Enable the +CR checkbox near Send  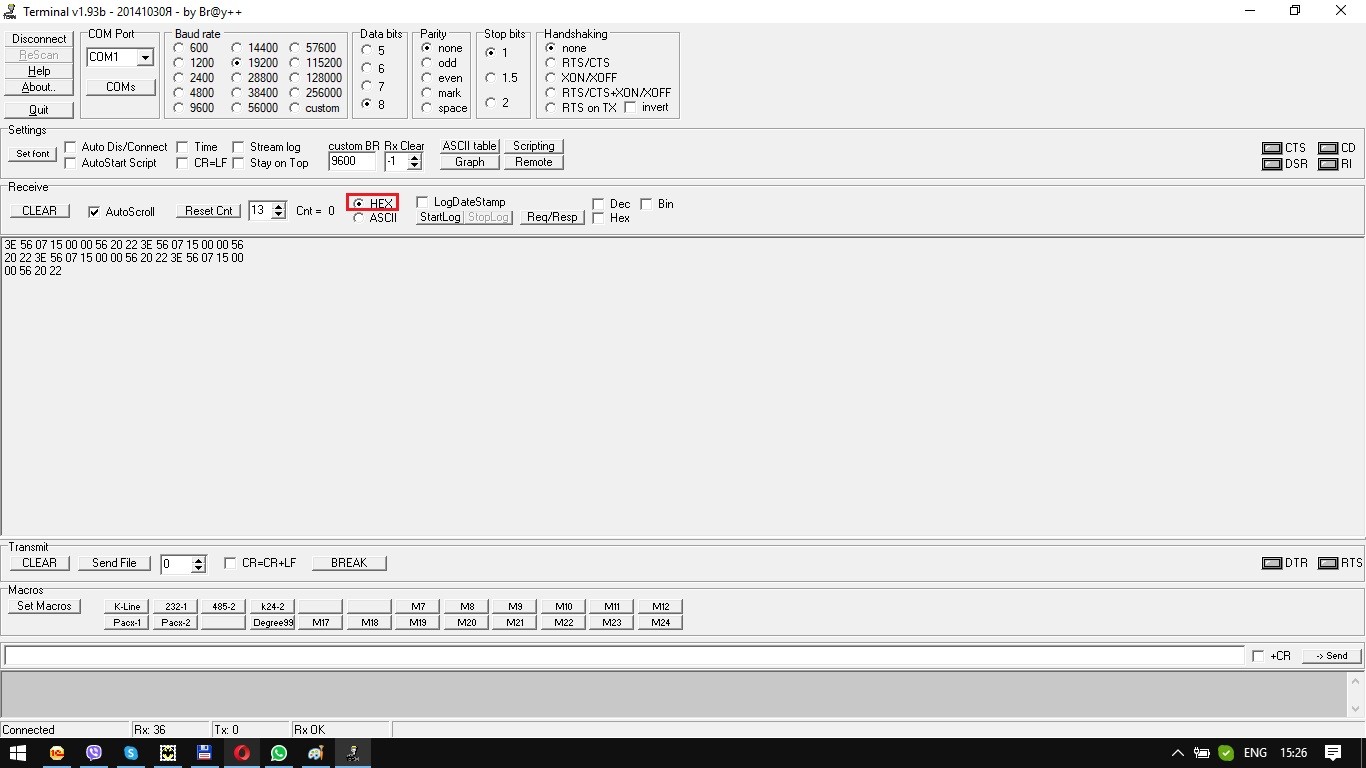tap(1259, 655)
